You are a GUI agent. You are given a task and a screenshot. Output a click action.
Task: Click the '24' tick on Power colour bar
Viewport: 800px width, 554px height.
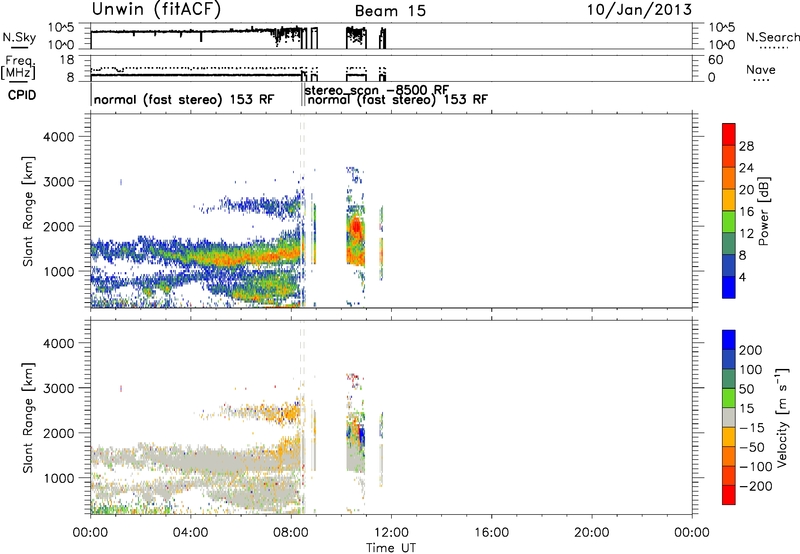(x=746, y=168)
